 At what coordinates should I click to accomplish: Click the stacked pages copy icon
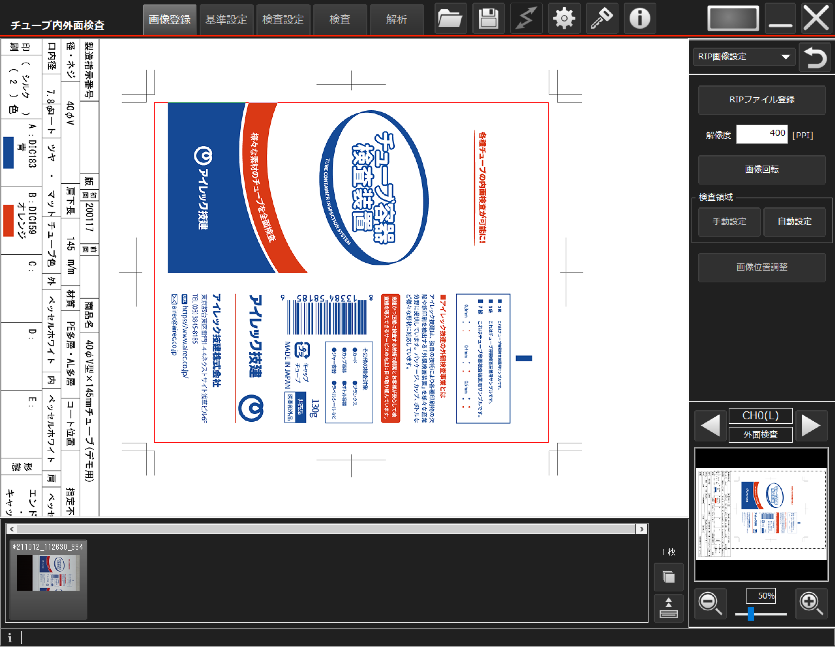coord(668,577)
